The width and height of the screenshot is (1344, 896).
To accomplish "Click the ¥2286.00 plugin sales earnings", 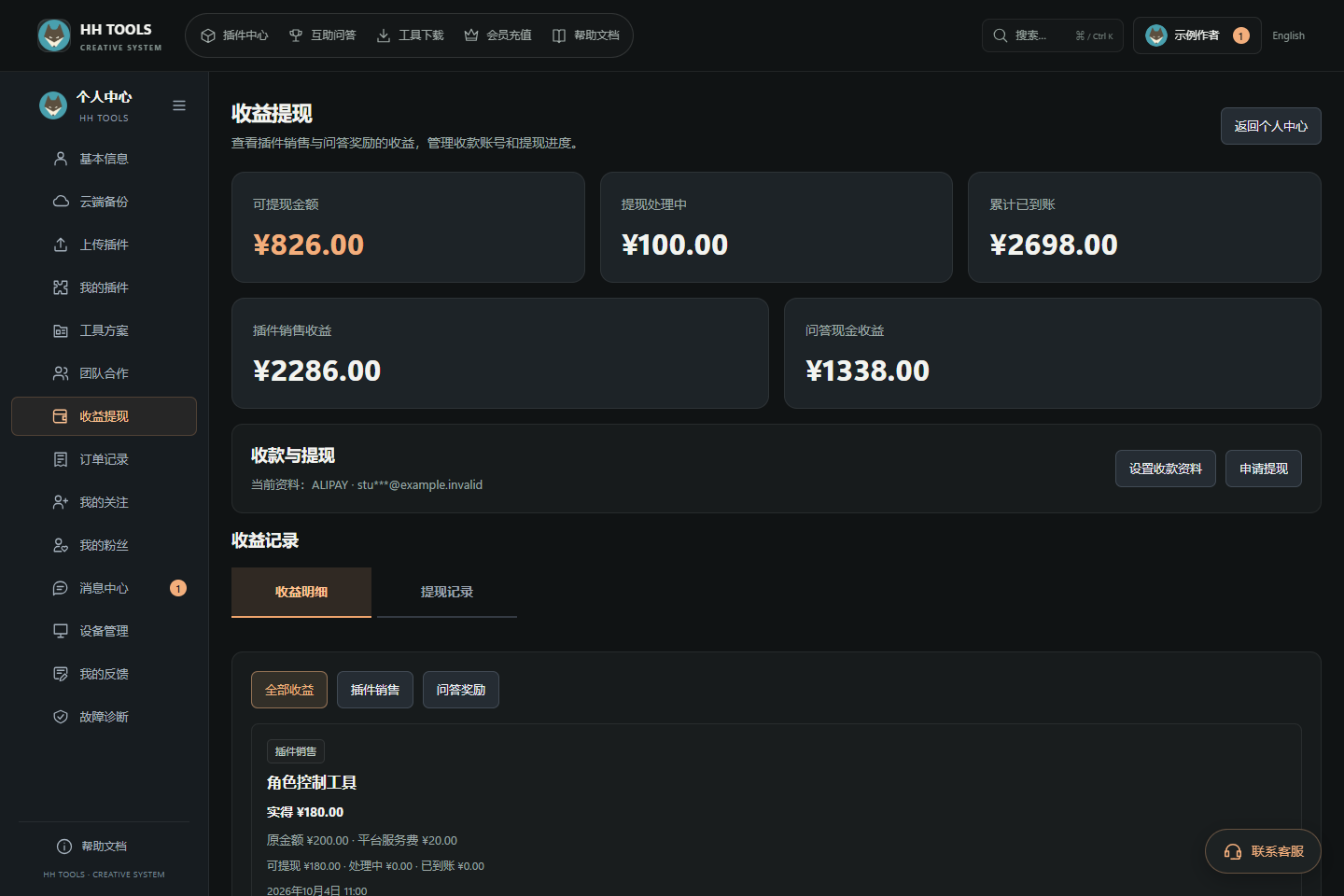I will click(317, 371).
